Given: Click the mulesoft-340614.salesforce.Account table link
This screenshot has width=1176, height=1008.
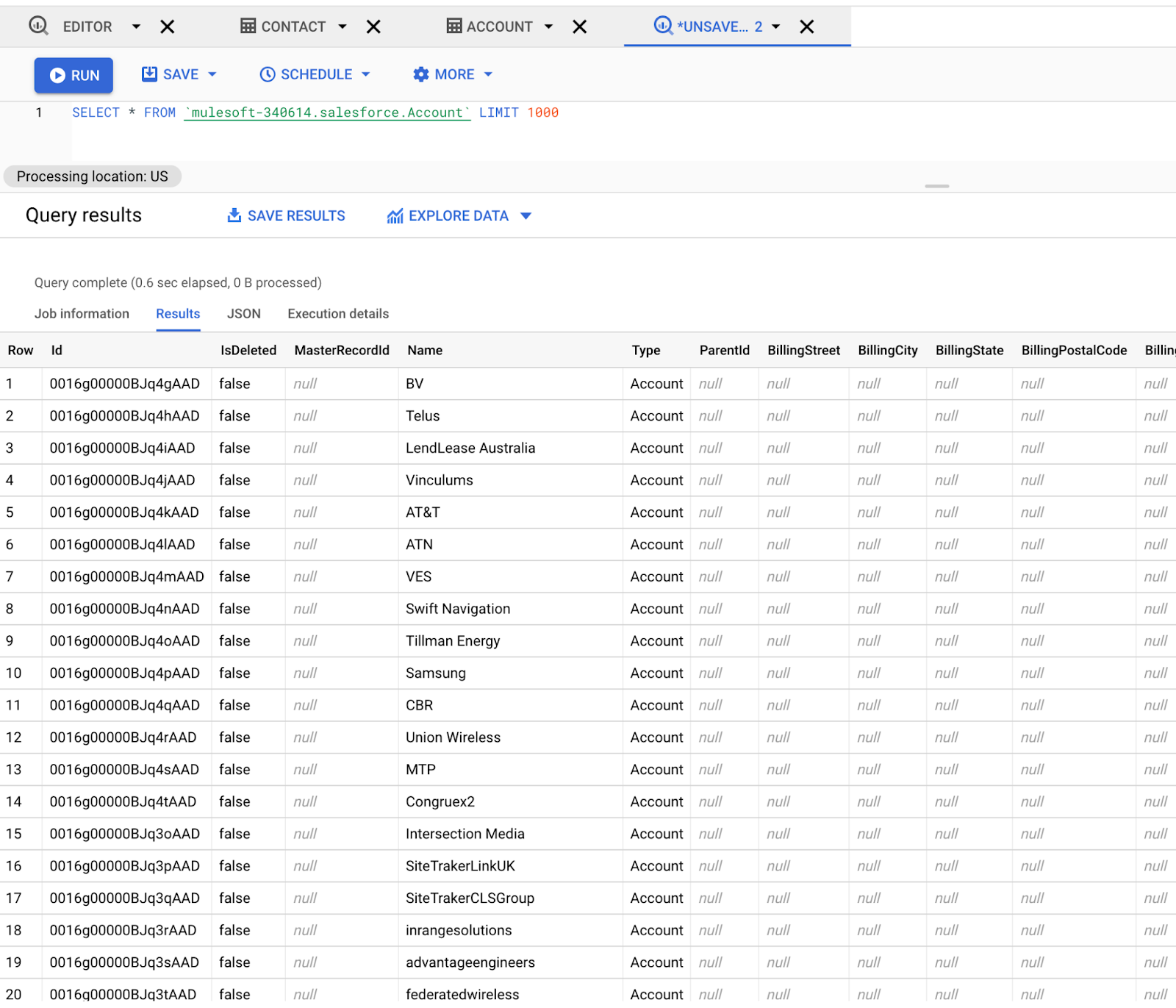Looking at the screenshot, I should tap(327, 112).
